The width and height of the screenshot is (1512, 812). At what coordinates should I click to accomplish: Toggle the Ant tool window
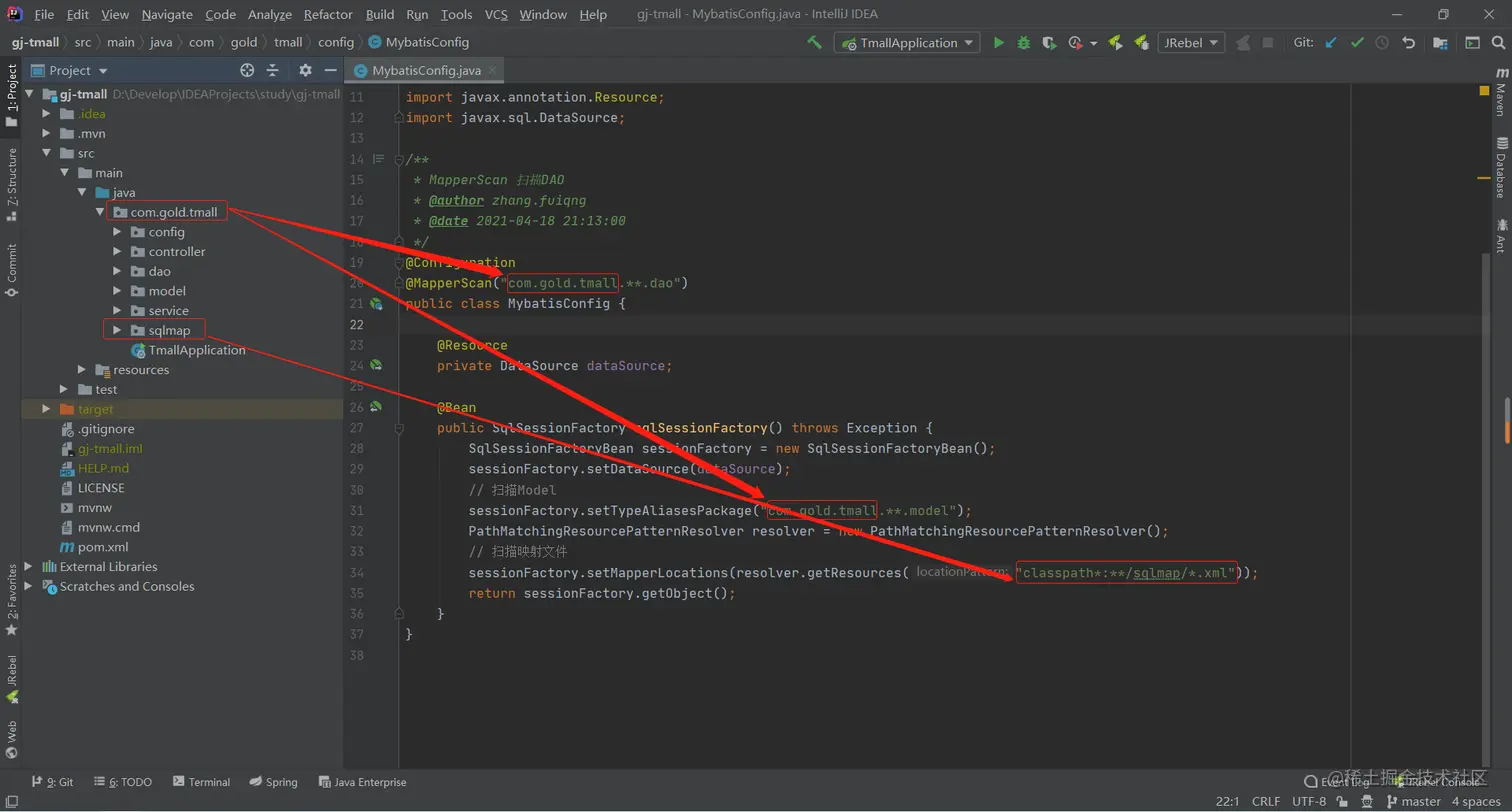[x=1501, y=235]
